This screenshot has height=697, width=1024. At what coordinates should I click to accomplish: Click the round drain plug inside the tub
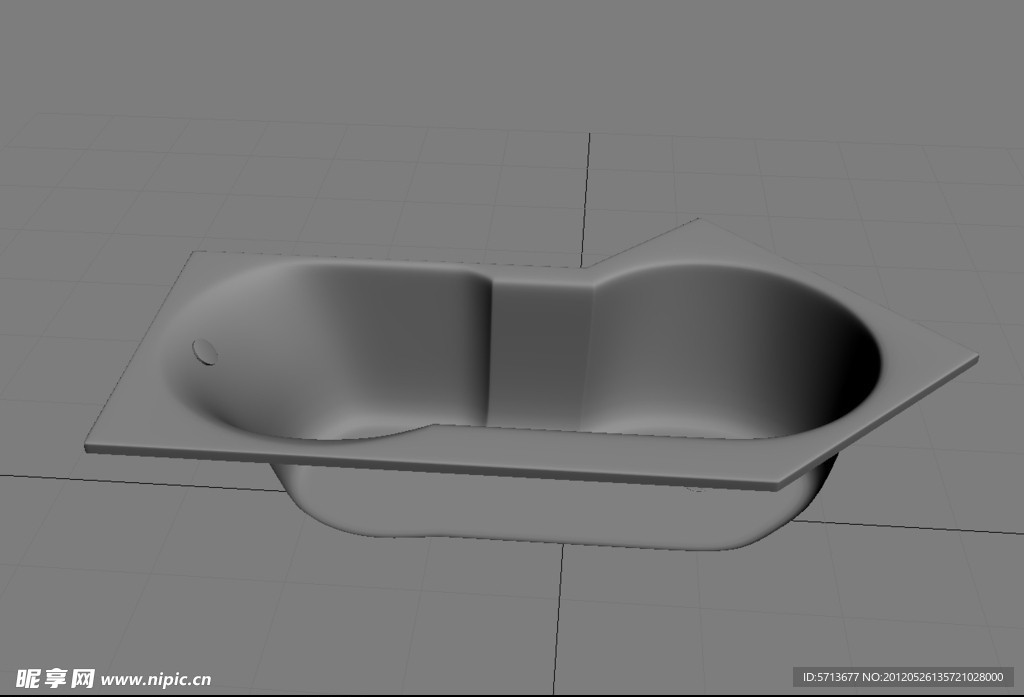pyautogui.click(x=204, y=351)
